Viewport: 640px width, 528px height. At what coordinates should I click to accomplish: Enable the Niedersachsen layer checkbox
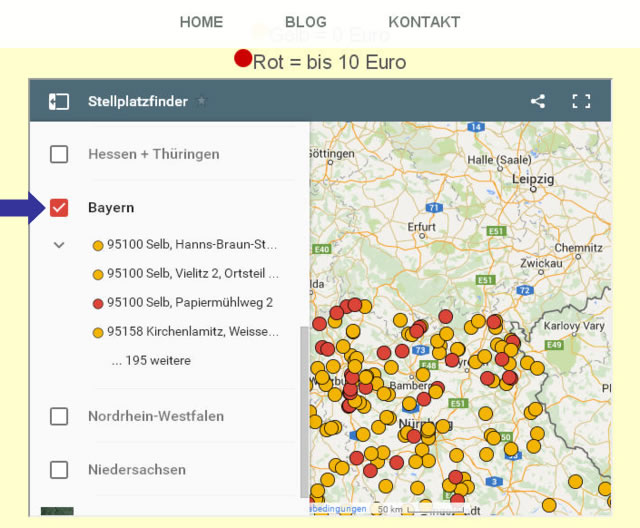pos(59,470)
